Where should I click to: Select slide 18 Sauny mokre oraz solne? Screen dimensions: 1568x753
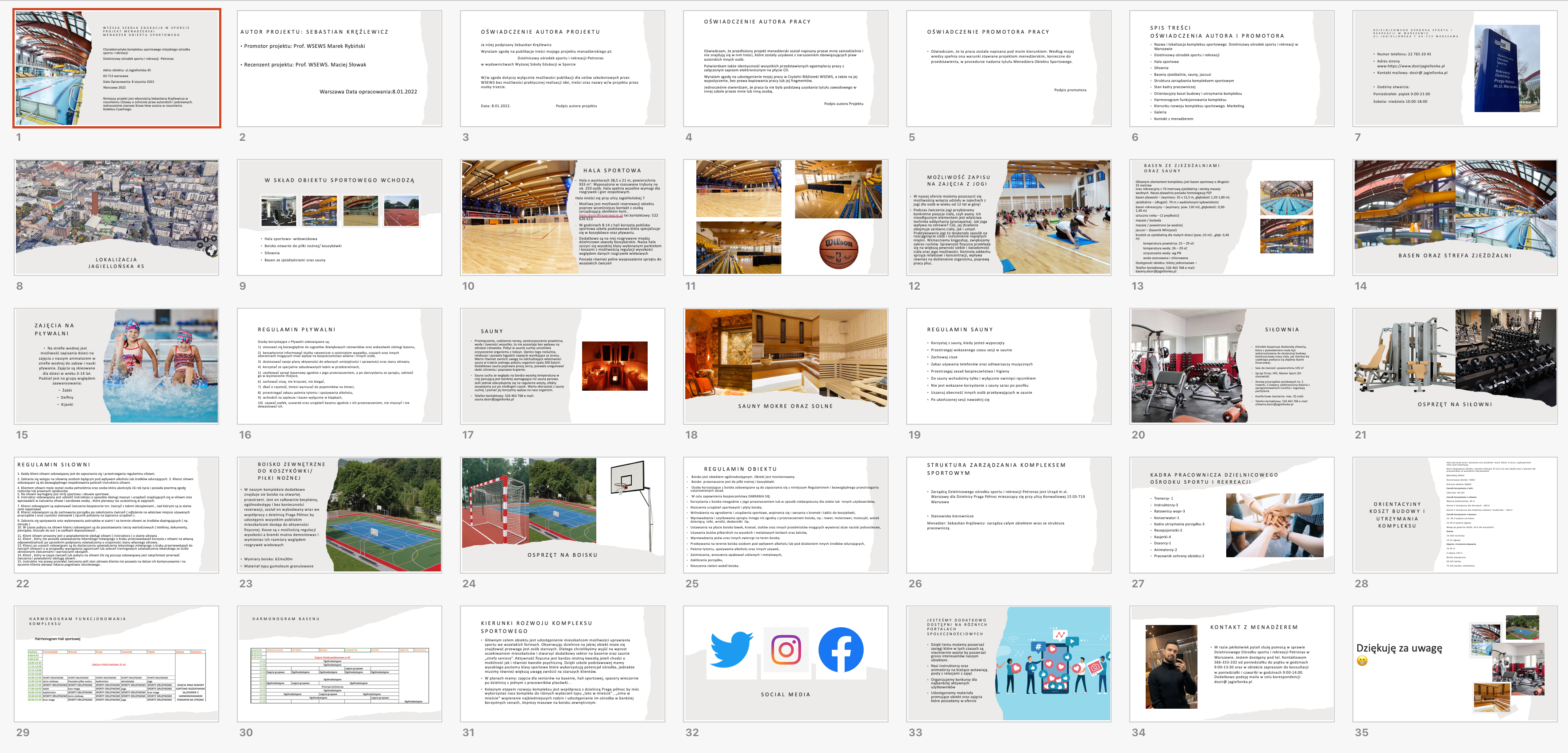tap(785, 366)
